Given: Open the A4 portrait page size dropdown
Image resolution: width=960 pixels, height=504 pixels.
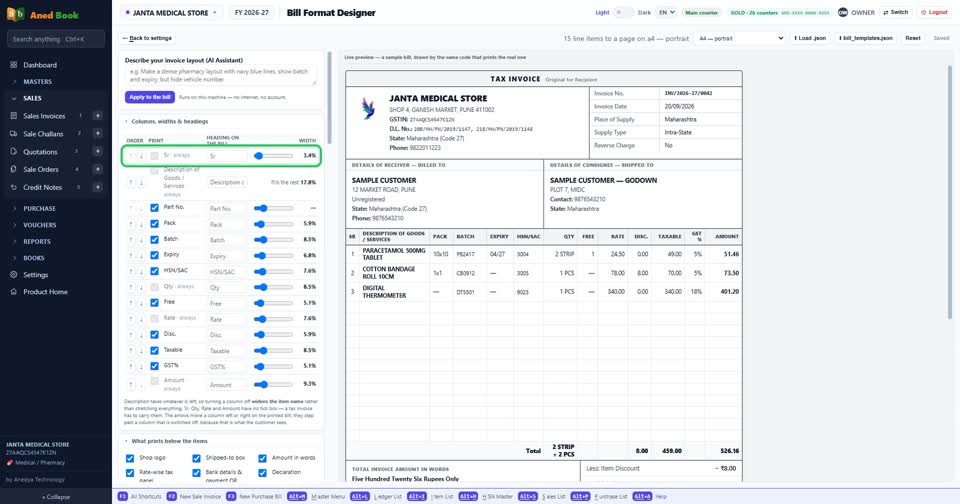Looking at the screenshot, I should coord(741,38).
